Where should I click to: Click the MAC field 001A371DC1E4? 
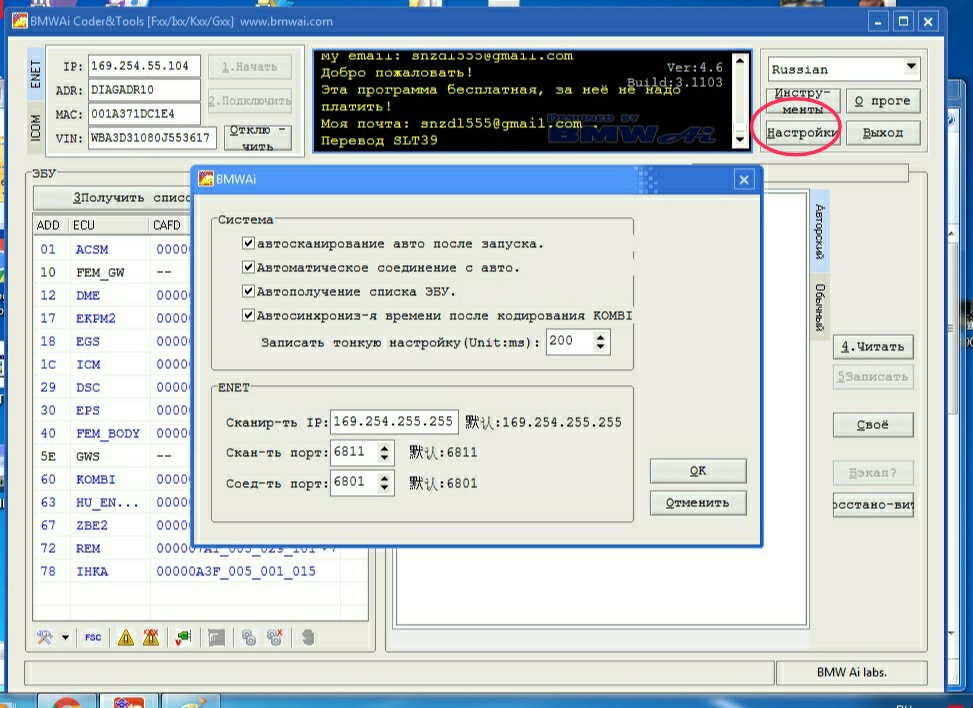click(x=145, y=114)
